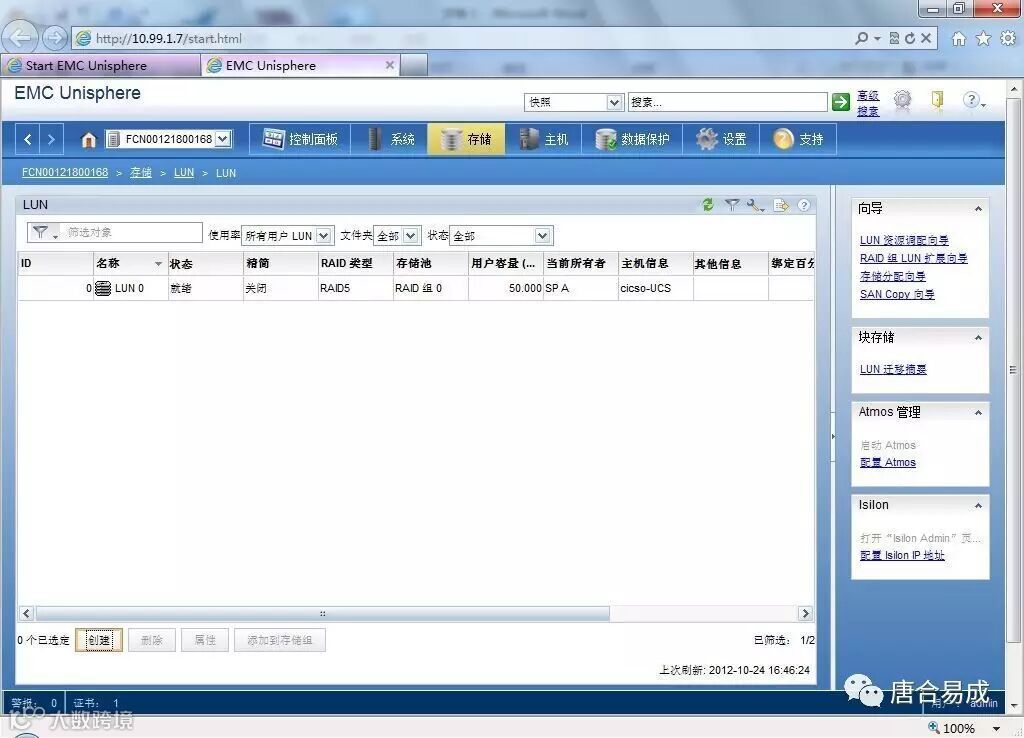This screenshot has height=738, width=1024.
Task: Open the LUN 资源调配向导 link
Action: (x=904, y=240)
